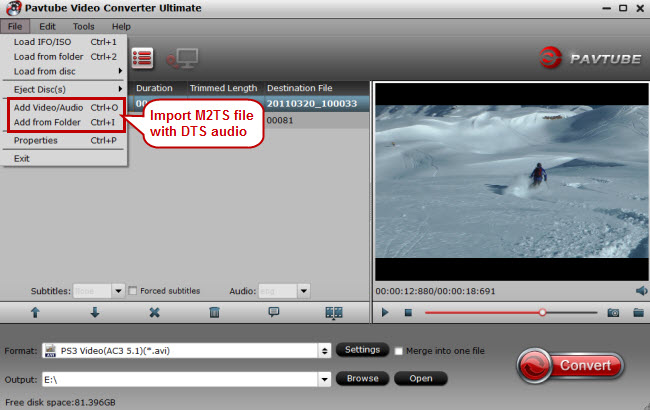Click the monitor search toolbar icon
Screen dimensions: 650x410
click(183, 58)
